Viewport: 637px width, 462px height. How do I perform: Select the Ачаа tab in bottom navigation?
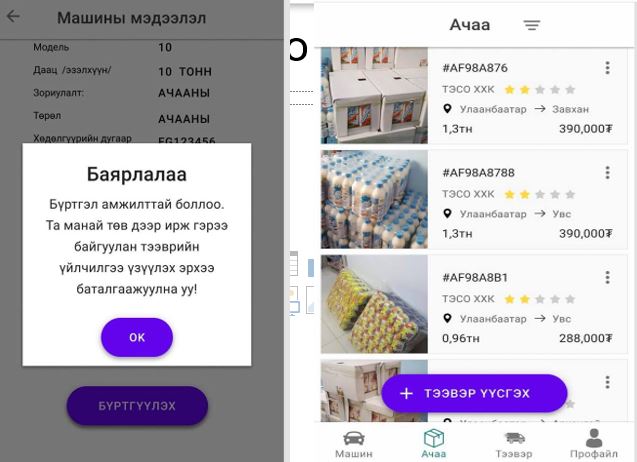pos(433,444)
